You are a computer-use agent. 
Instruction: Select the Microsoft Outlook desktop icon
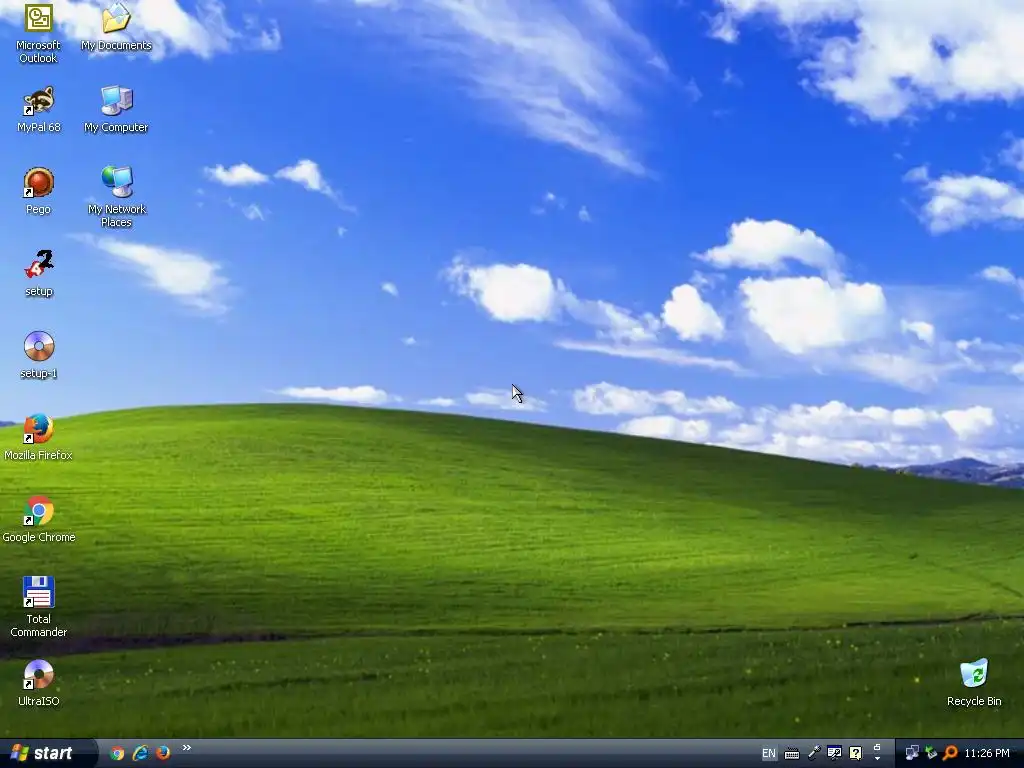point(39,33)
